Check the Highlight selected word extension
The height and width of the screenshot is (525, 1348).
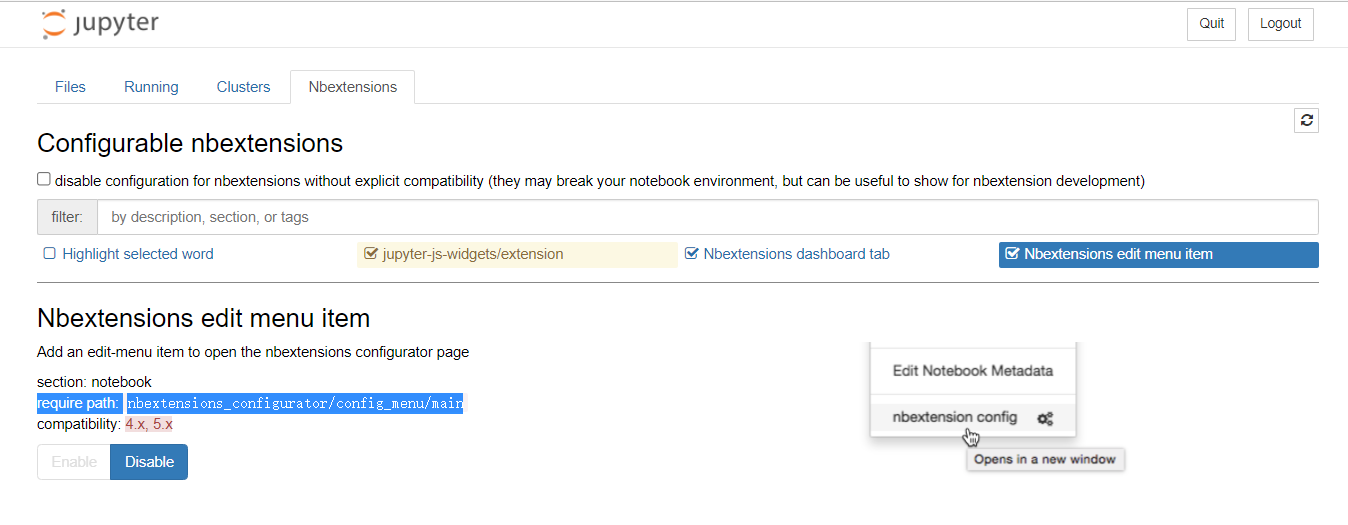click(49, 254)
